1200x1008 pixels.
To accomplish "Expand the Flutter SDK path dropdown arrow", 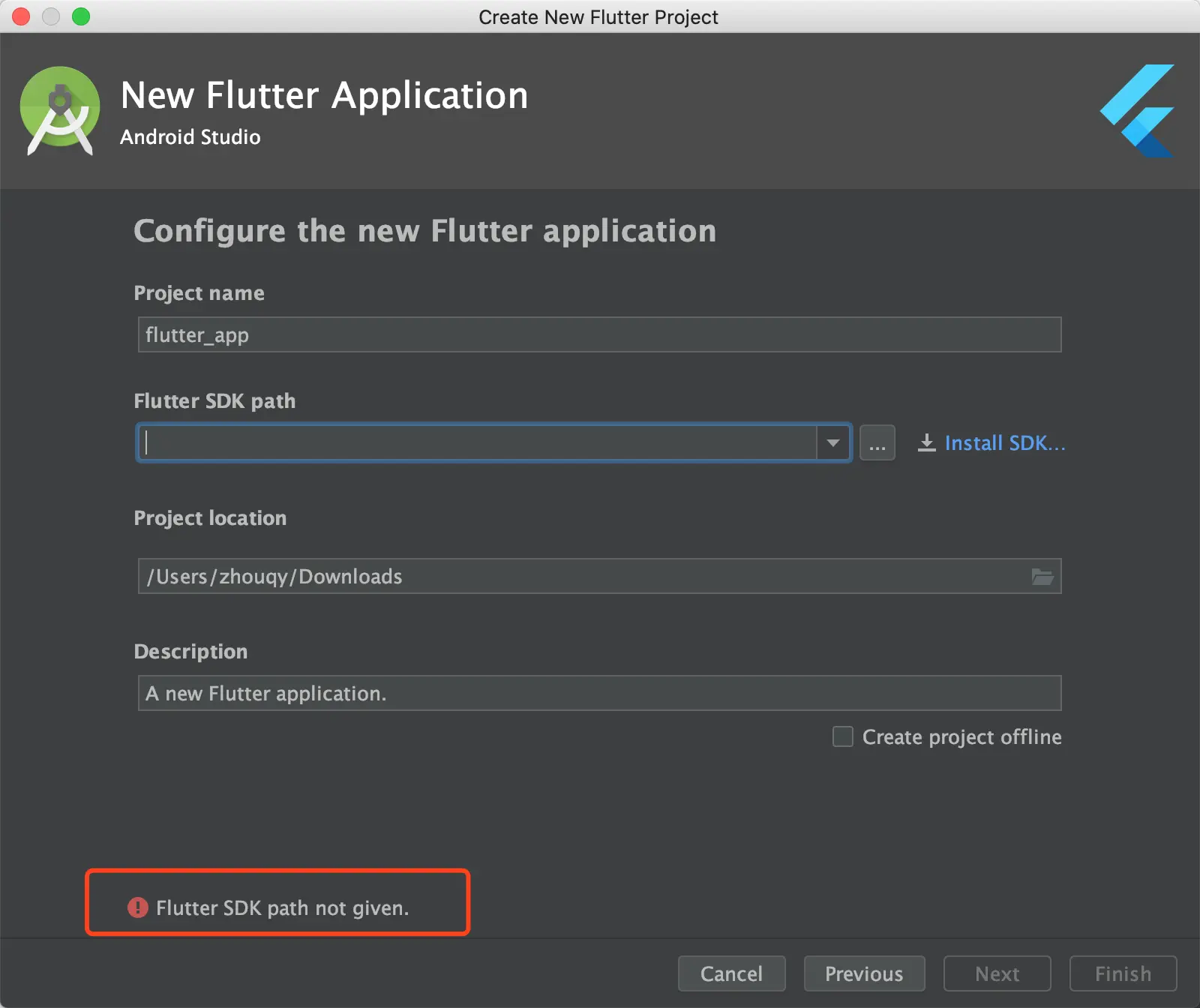I will (833, 443).
